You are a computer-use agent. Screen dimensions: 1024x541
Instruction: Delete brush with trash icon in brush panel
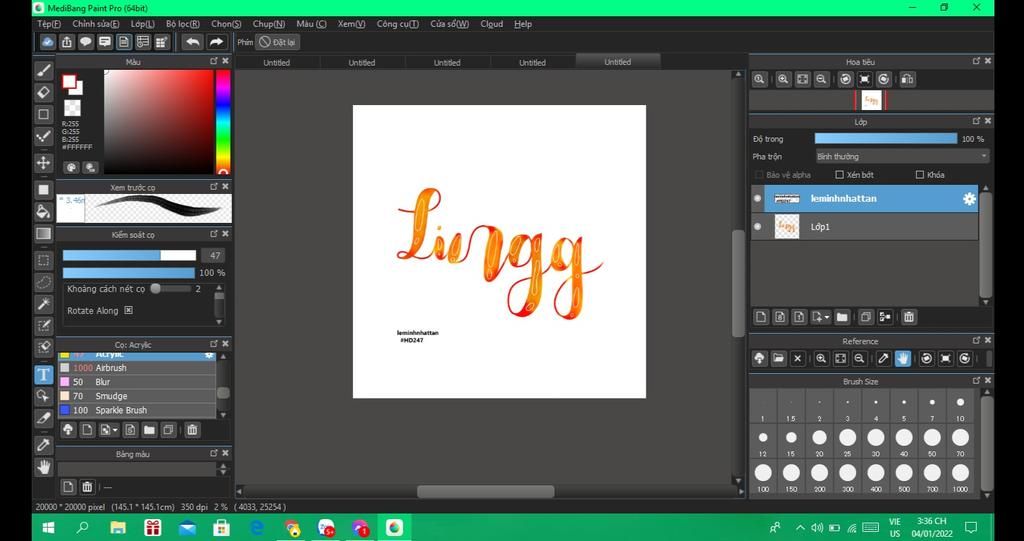coord(192,430)
